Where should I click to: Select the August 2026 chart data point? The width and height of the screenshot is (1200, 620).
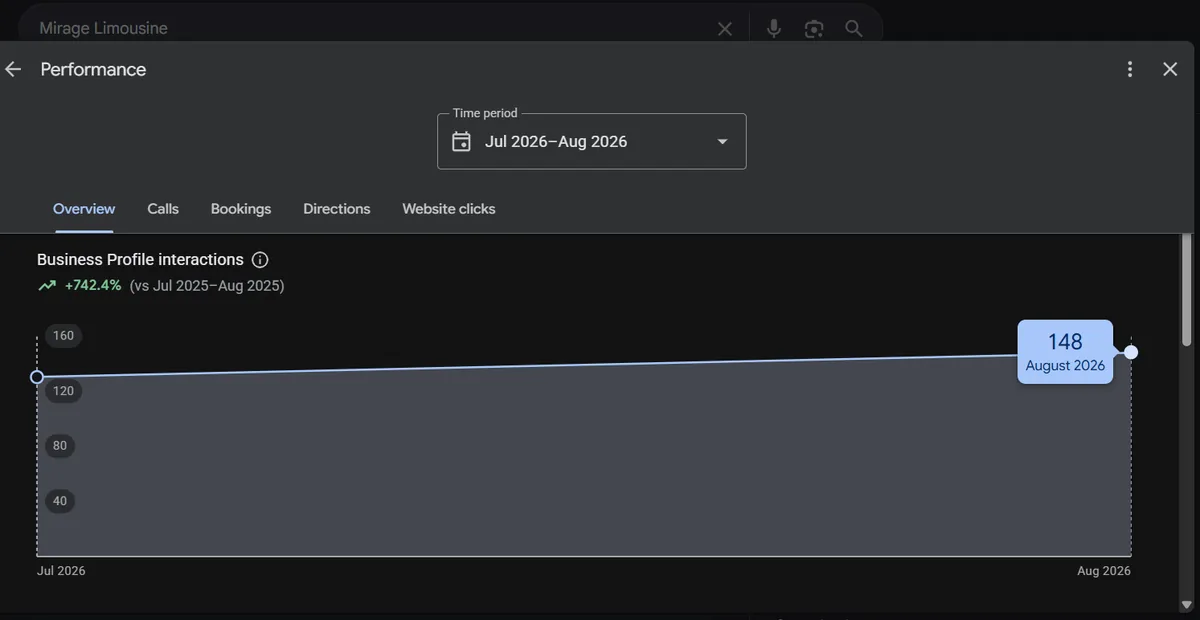(x=1131, y=352)
